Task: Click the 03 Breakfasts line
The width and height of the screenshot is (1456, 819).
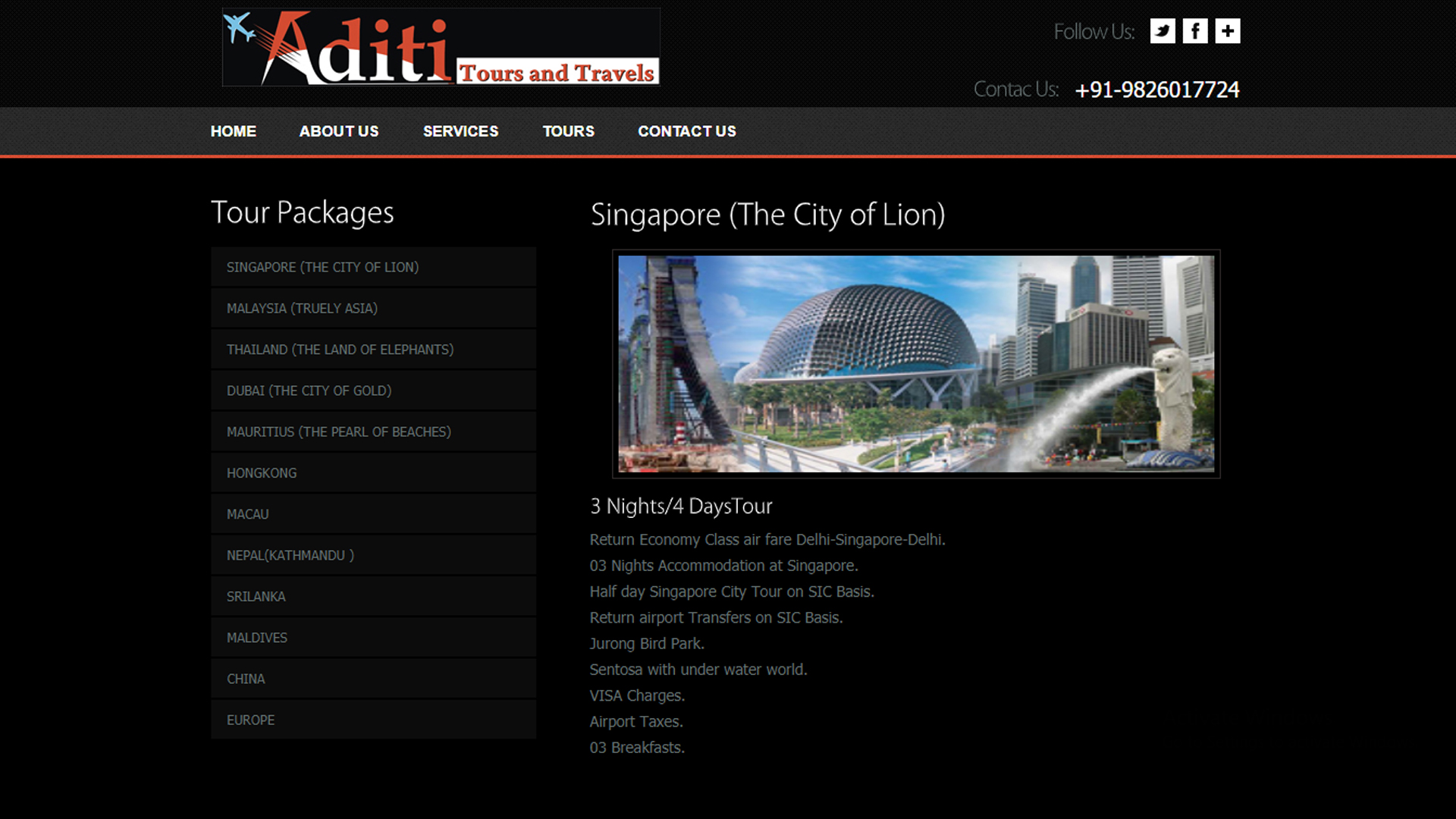Action: (x=637, y=748)
